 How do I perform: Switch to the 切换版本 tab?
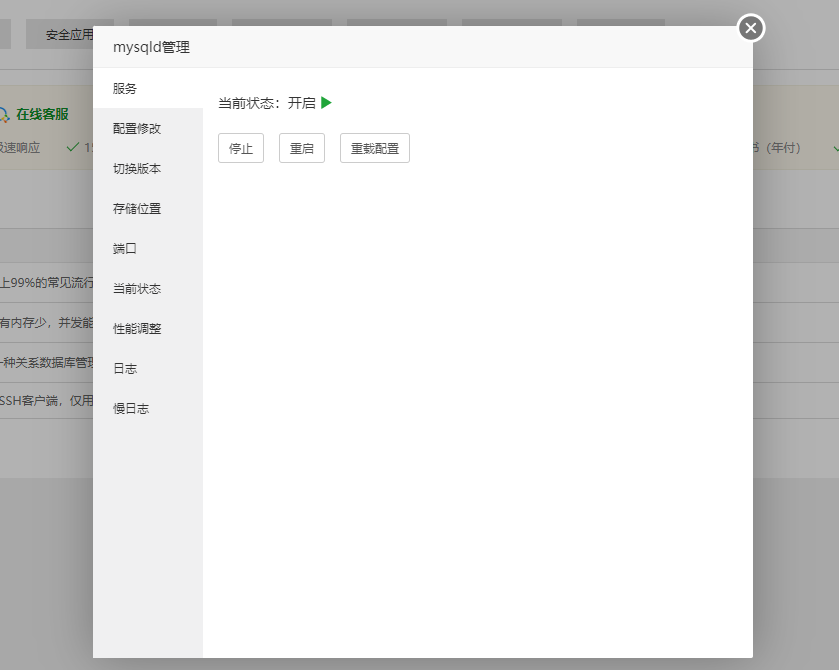pos(148,169)
